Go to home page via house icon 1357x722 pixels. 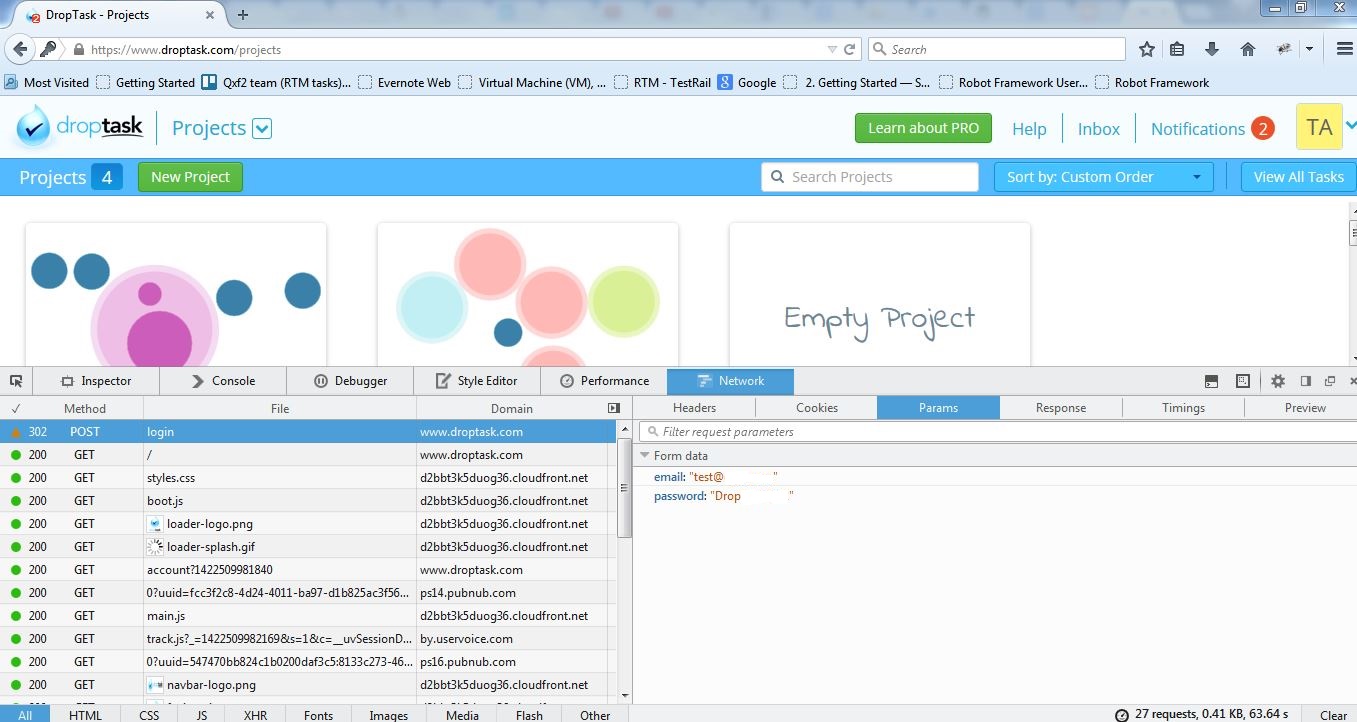(1247, 49)
